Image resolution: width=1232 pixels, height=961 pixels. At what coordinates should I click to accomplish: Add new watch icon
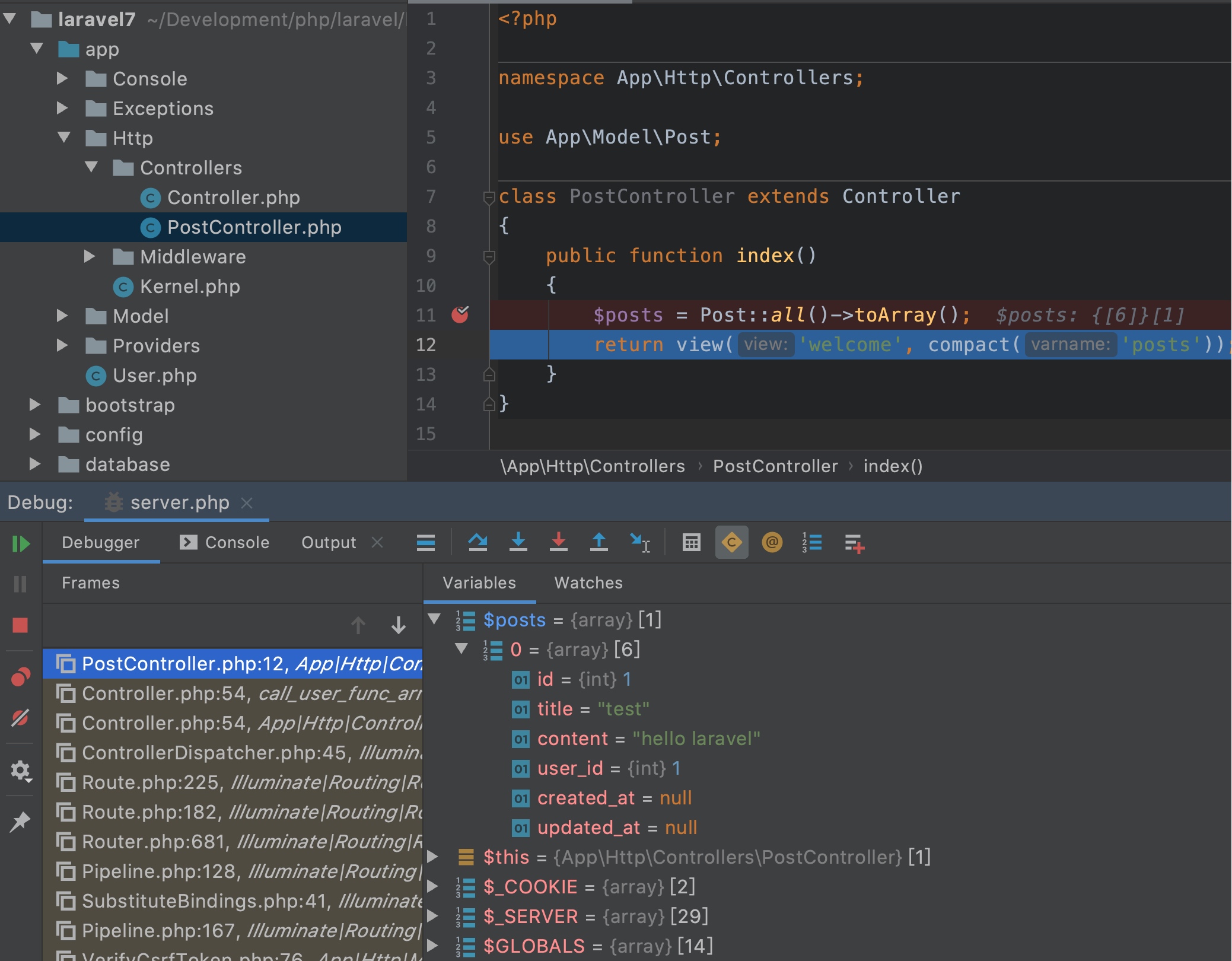(855, 542)
